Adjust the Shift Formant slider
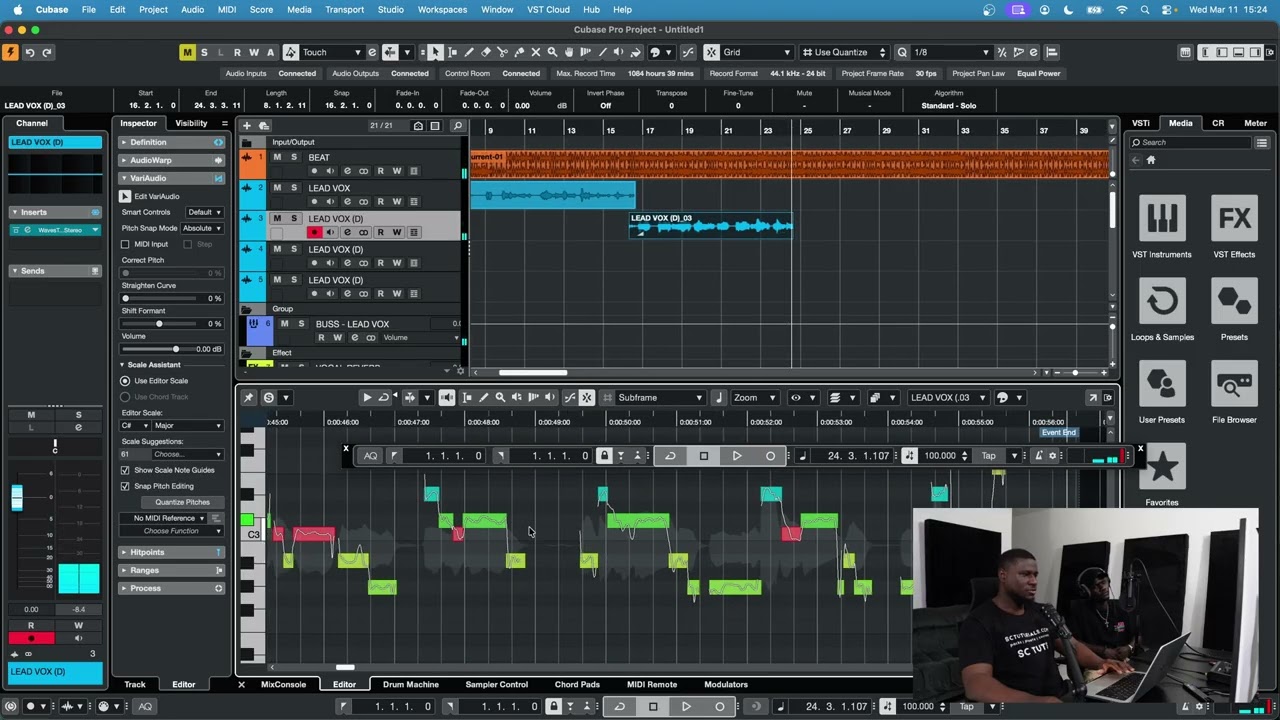 click(159, 324)
